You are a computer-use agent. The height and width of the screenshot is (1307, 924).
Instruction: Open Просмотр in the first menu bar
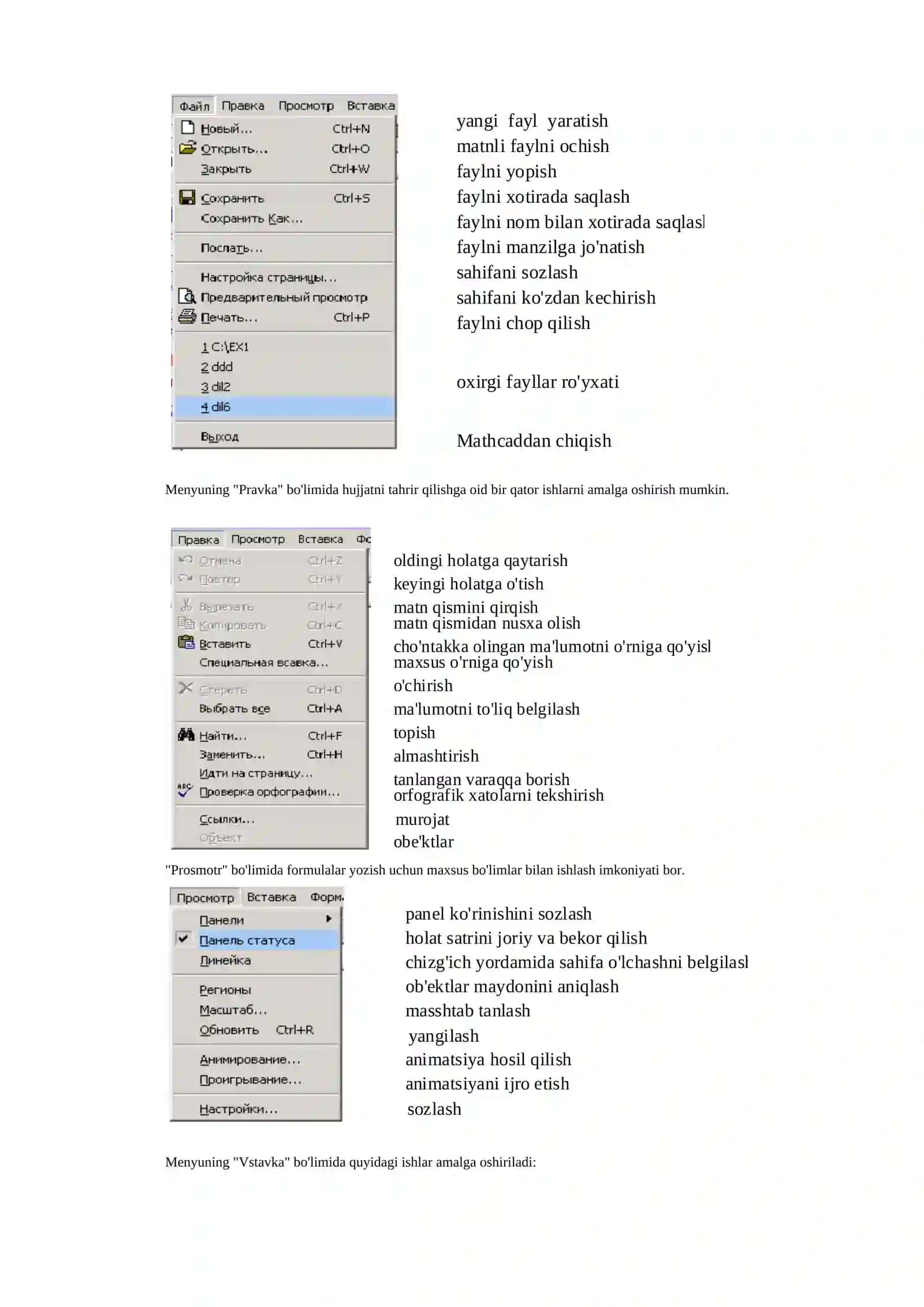[306, 106]
